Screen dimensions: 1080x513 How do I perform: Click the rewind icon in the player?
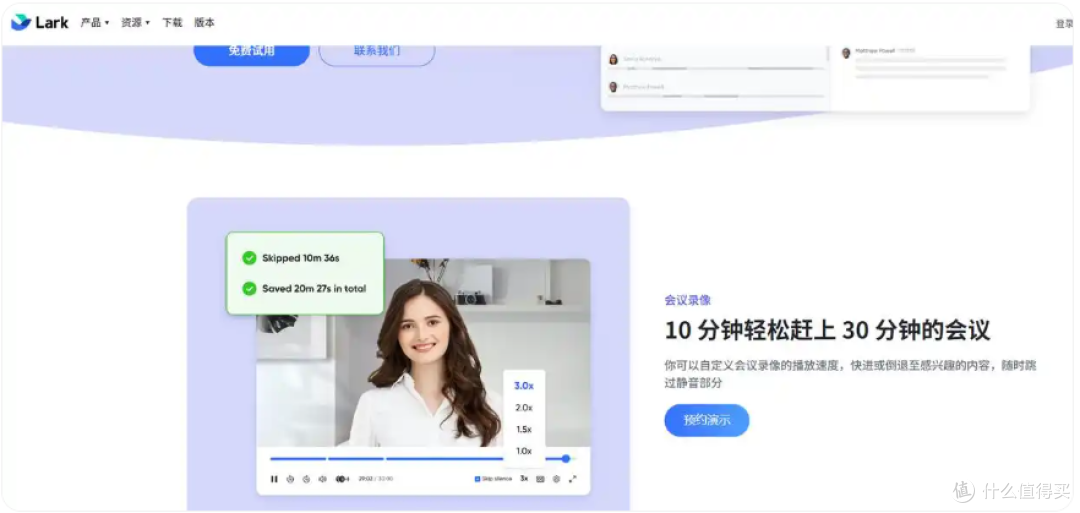[290, 479]
